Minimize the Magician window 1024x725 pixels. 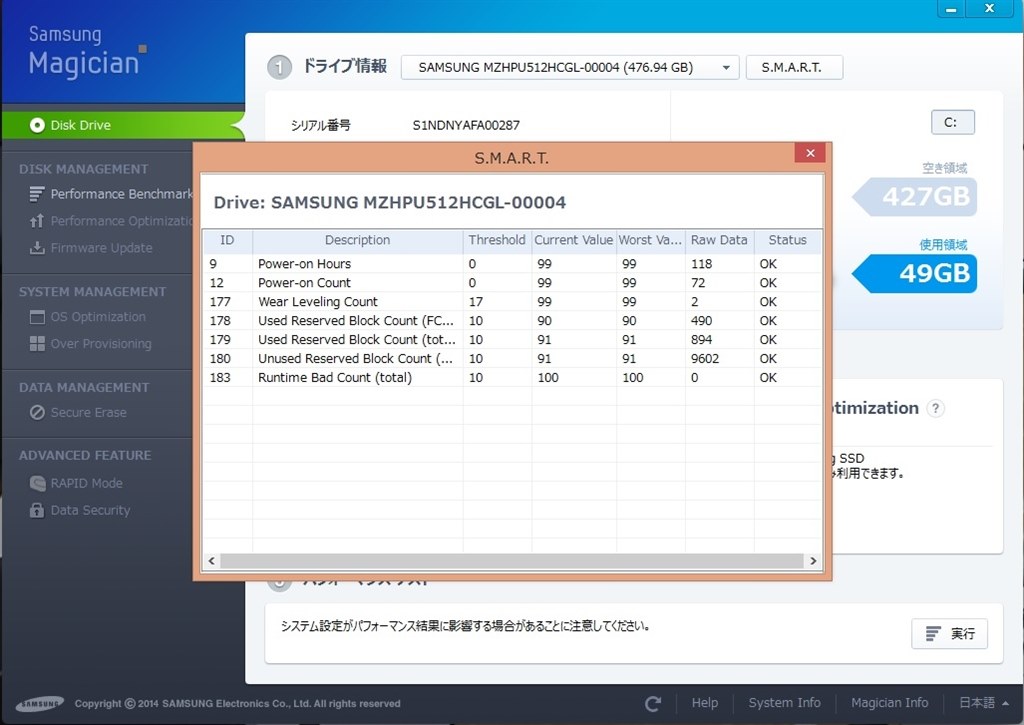pos(952,8)
